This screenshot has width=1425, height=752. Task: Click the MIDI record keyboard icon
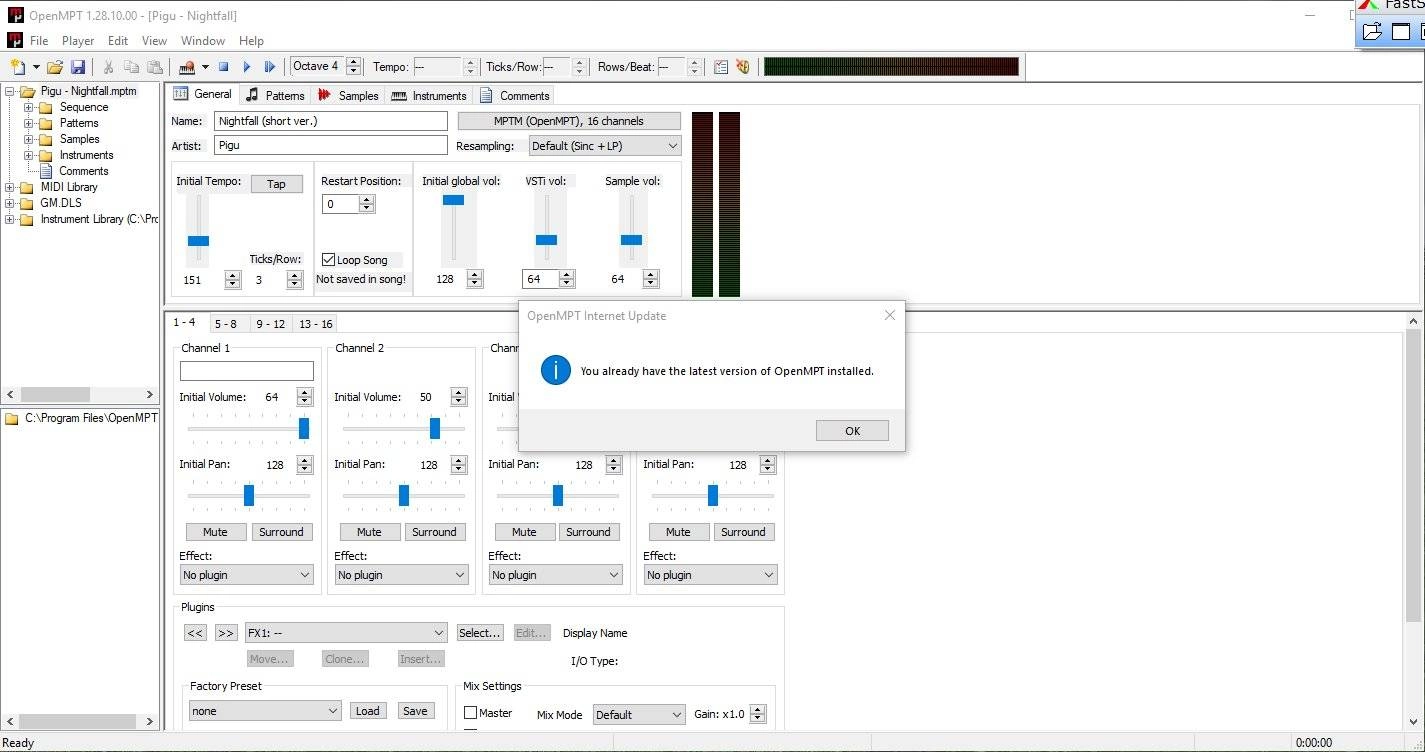pos(187,67)
